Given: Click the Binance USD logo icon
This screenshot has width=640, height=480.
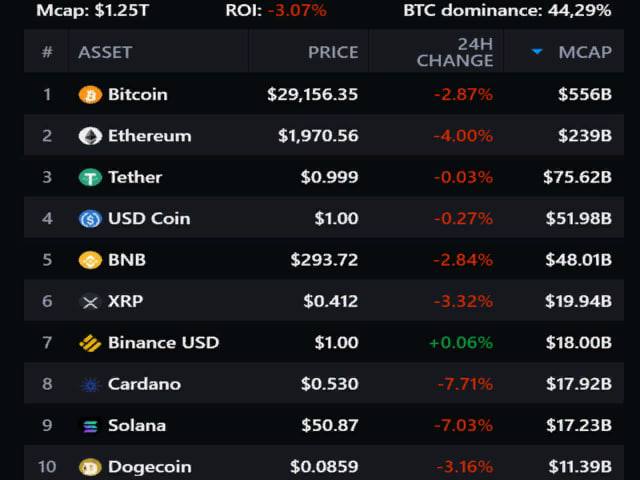Looking at the screenshot, I should pyautogui.click(x=90, y=343).
